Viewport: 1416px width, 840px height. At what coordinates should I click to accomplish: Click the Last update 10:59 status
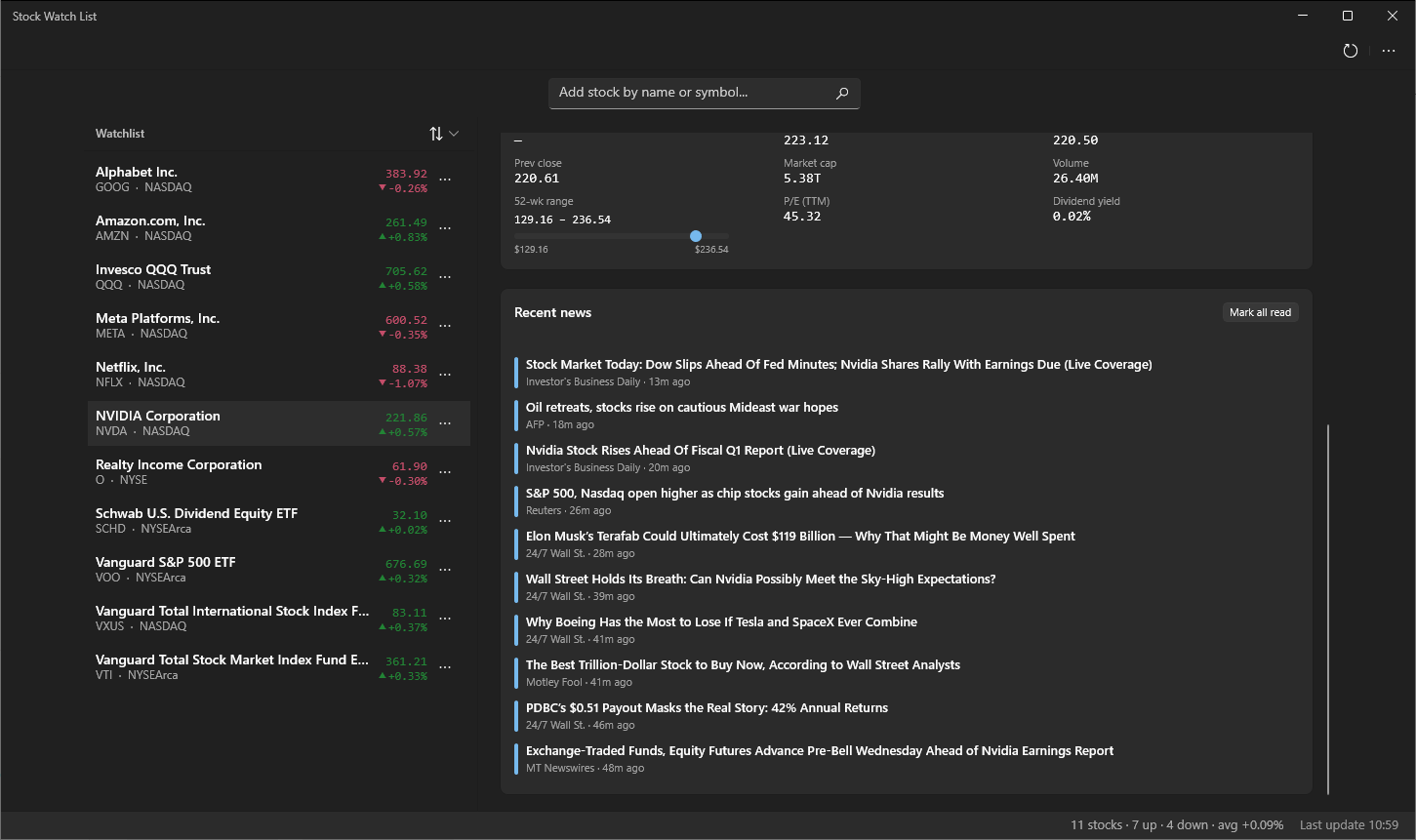coord(1349,825)
